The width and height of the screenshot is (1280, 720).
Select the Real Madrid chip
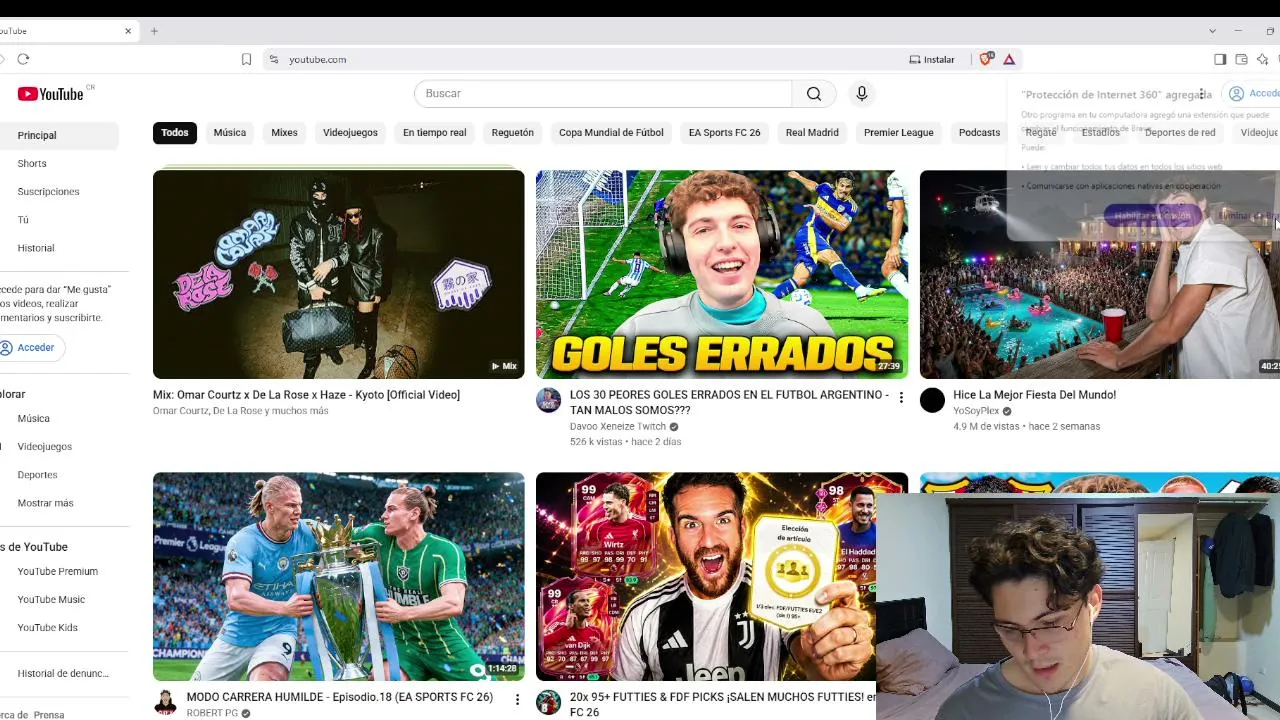812,132
